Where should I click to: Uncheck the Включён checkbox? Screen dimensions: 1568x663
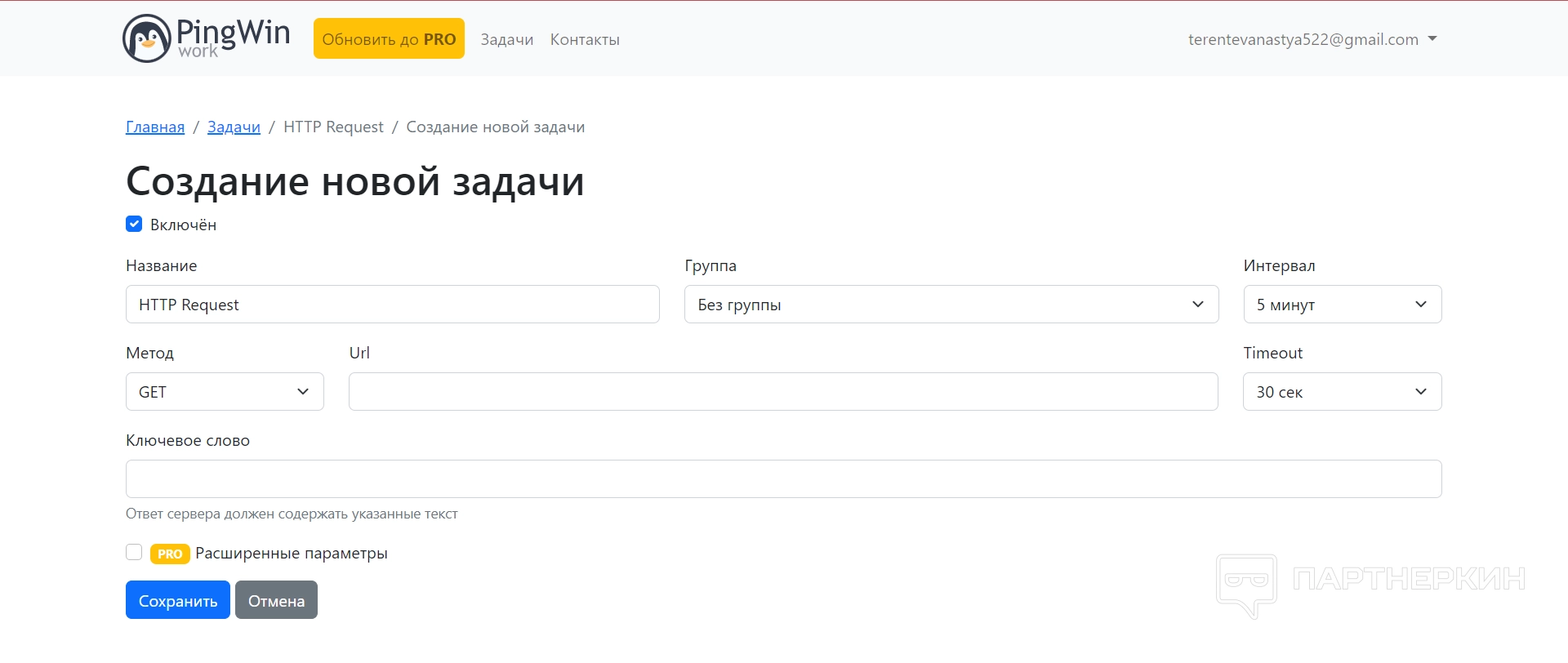tap(134, 224)
